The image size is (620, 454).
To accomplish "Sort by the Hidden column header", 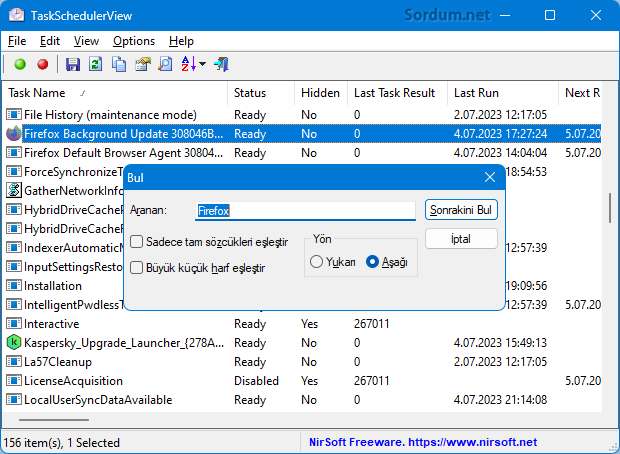I will click(x=321, y=93).
